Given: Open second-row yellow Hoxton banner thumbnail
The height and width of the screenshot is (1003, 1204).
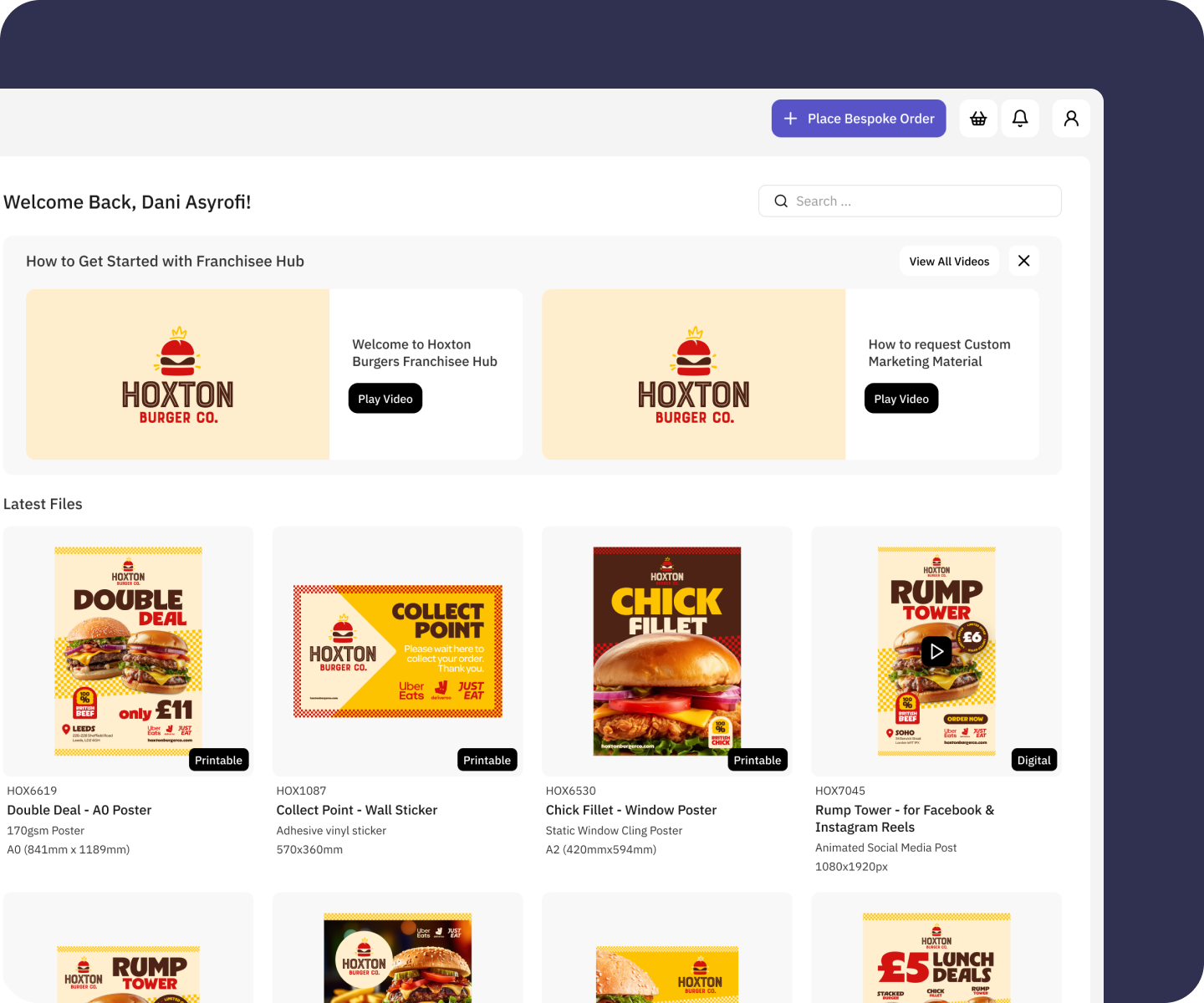Looking at the screenshot, I should click(x=667, y=975).
